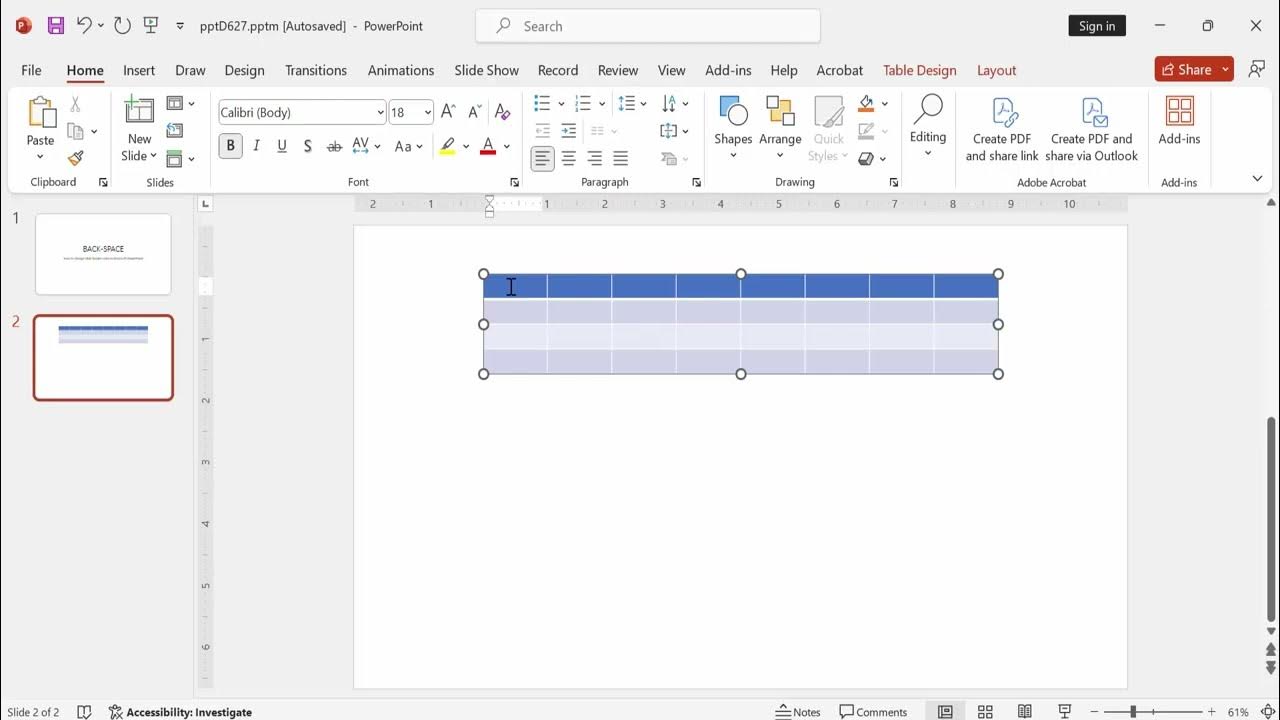Open the table Layout tab
The width and height of the screenshot is (1280, 720).
(996, 70)
